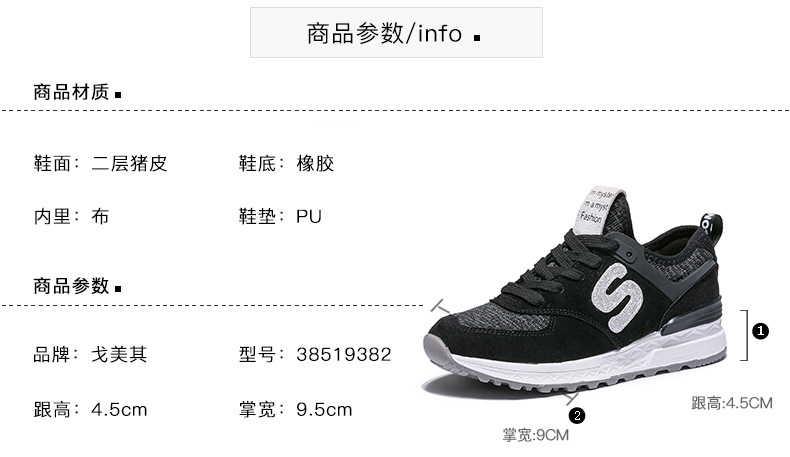Click the numbered marker 1 heel-height icon
This screenshot has height=457, width=790.
760,331
